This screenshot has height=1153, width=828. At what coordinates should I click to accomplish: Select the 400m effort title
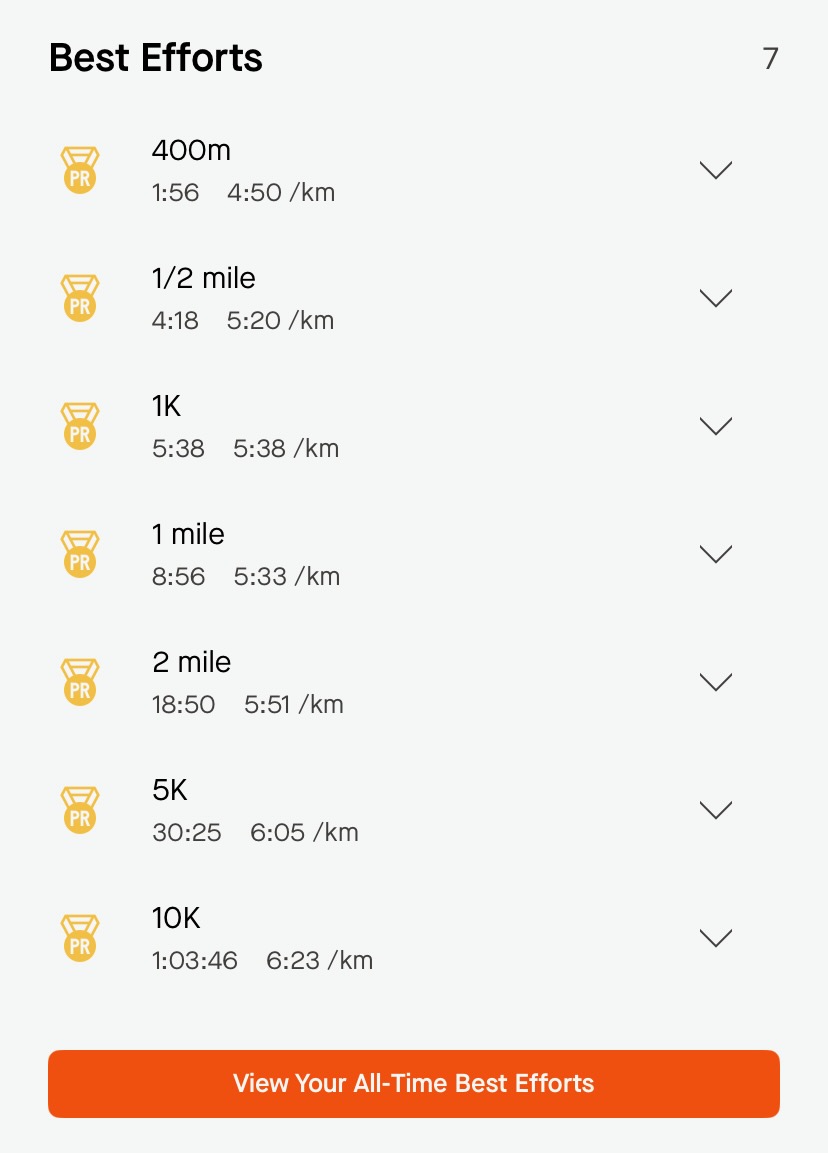pos(191,150)
